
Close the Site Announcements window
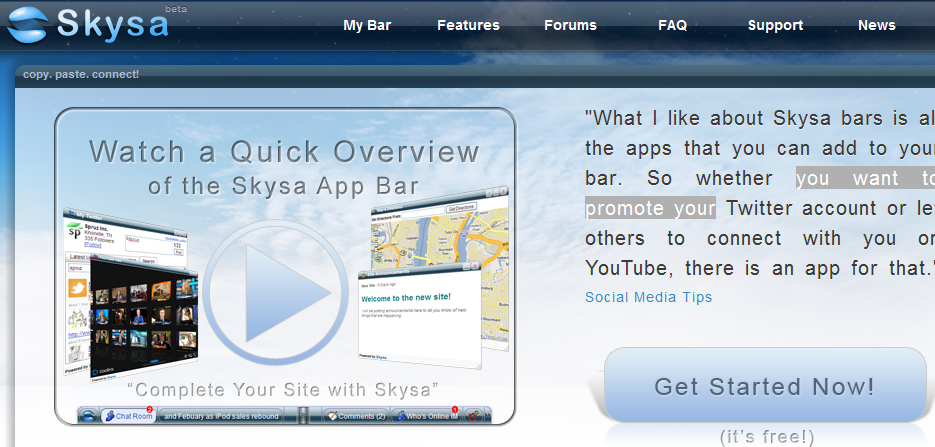pos(475,266)
